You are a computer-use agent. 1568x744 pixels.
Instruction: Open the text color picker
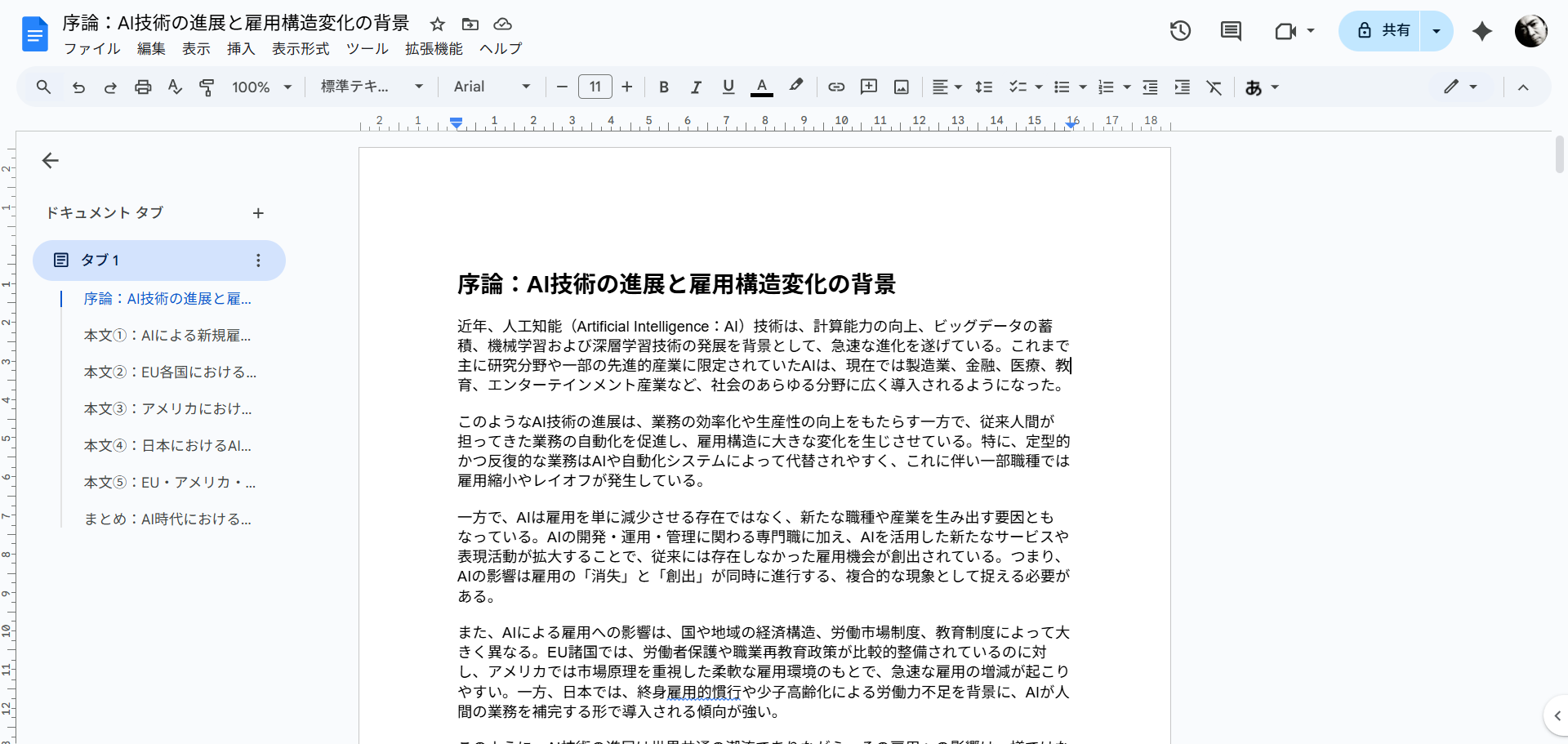click(x=762, y=87)
